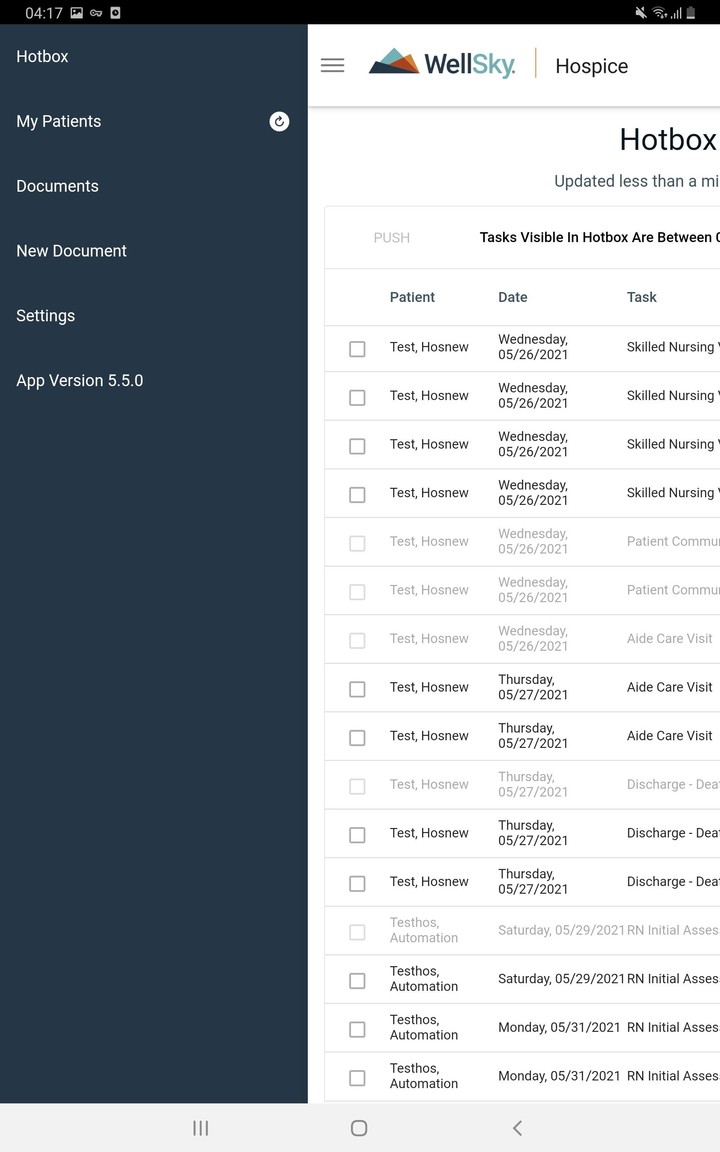Click the Task column header
The image size is (720, 1152).
pos(641,297)
